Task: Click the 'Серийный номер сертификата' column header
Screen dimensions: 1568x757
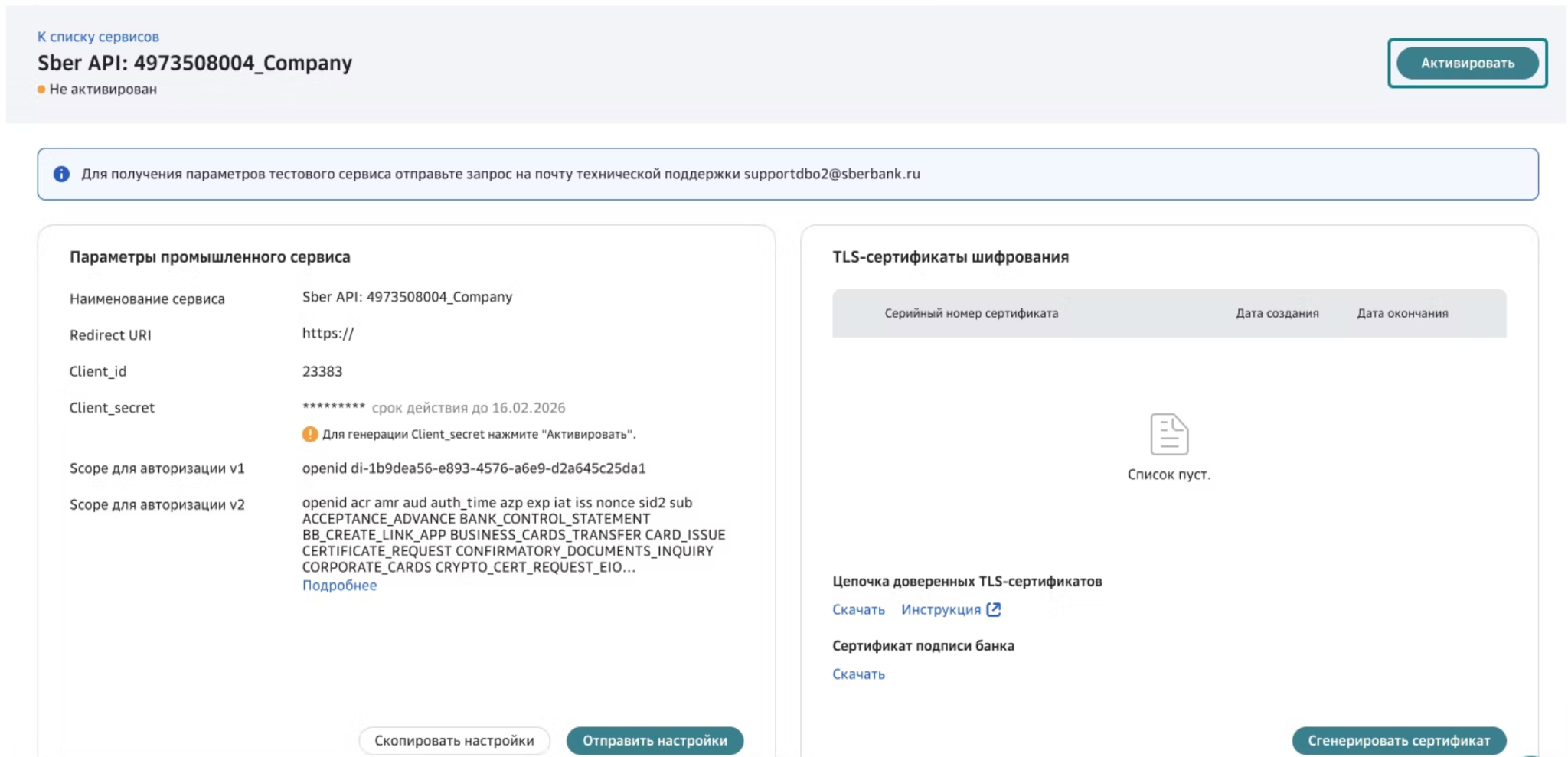Action: click(x=972, y=313)
